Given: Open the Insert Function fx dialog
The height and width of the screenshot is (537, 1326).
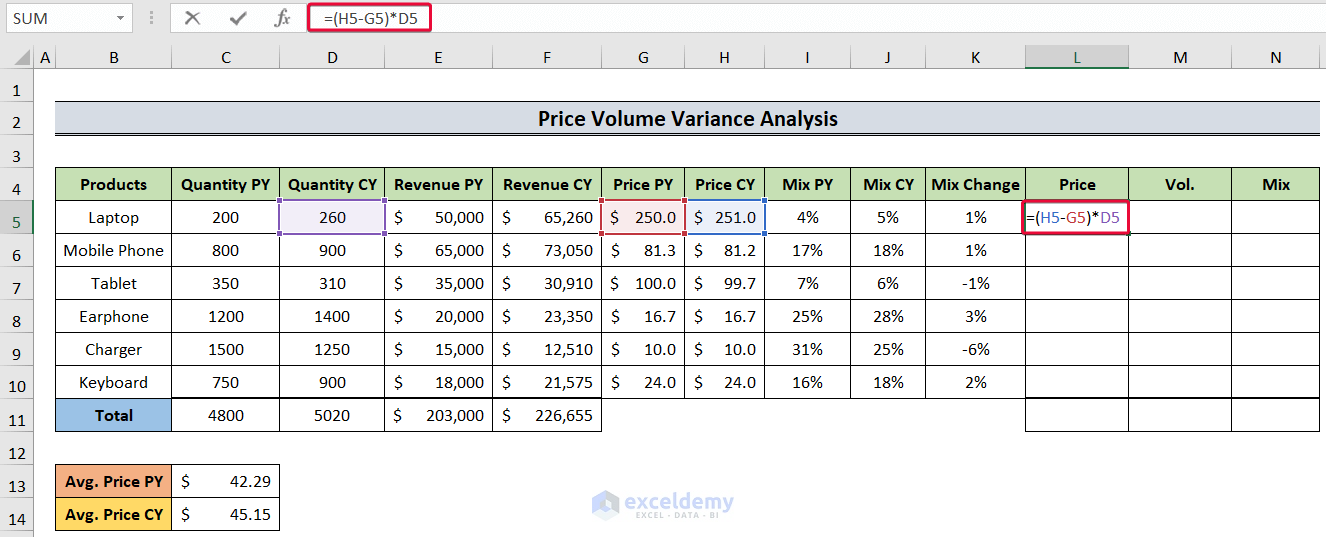Looking at the screenshot, I should coord(283,18).
